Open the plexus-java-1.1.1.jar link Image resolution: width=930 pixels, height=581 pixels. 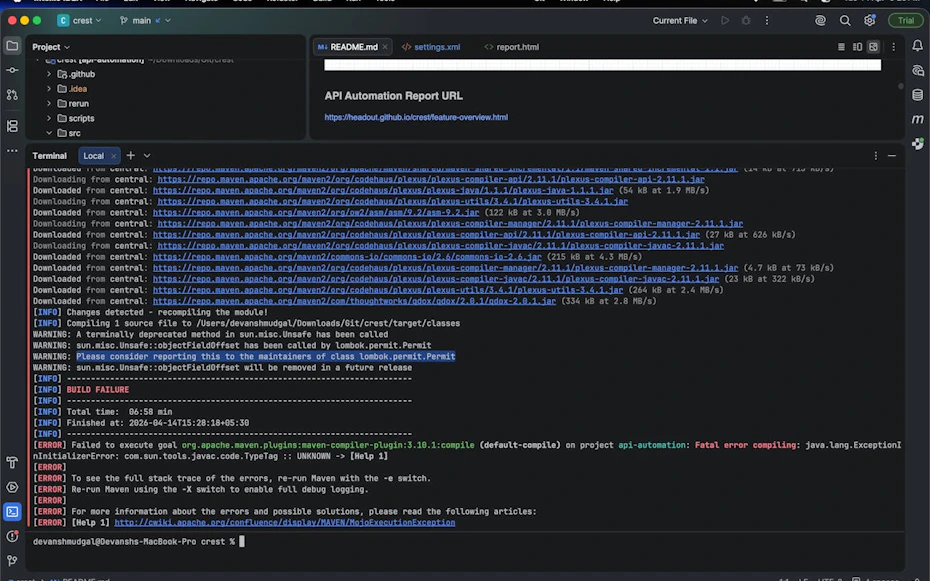[x=383, y=190]
